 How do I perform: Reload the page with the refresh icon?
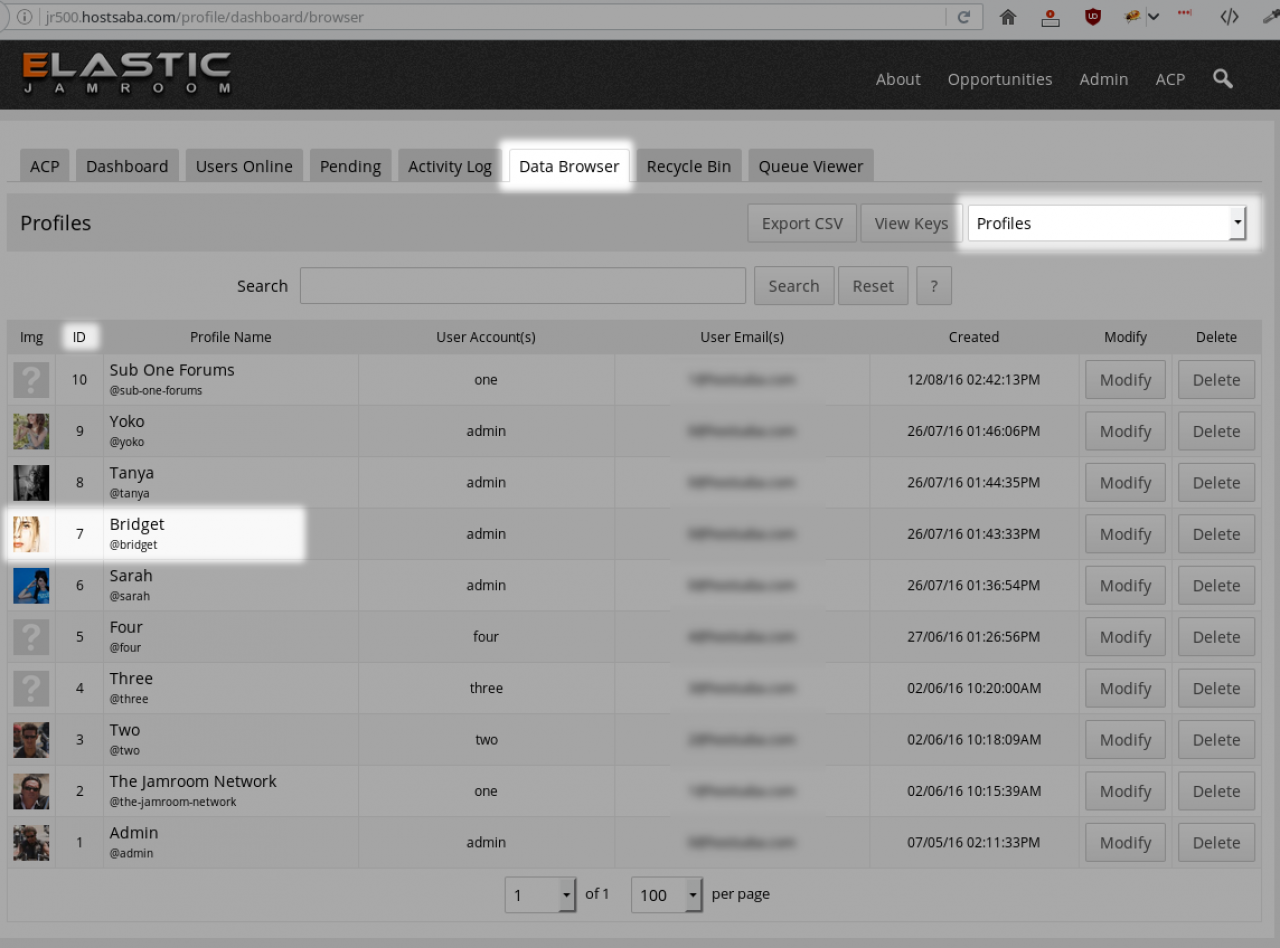[964, 17]
